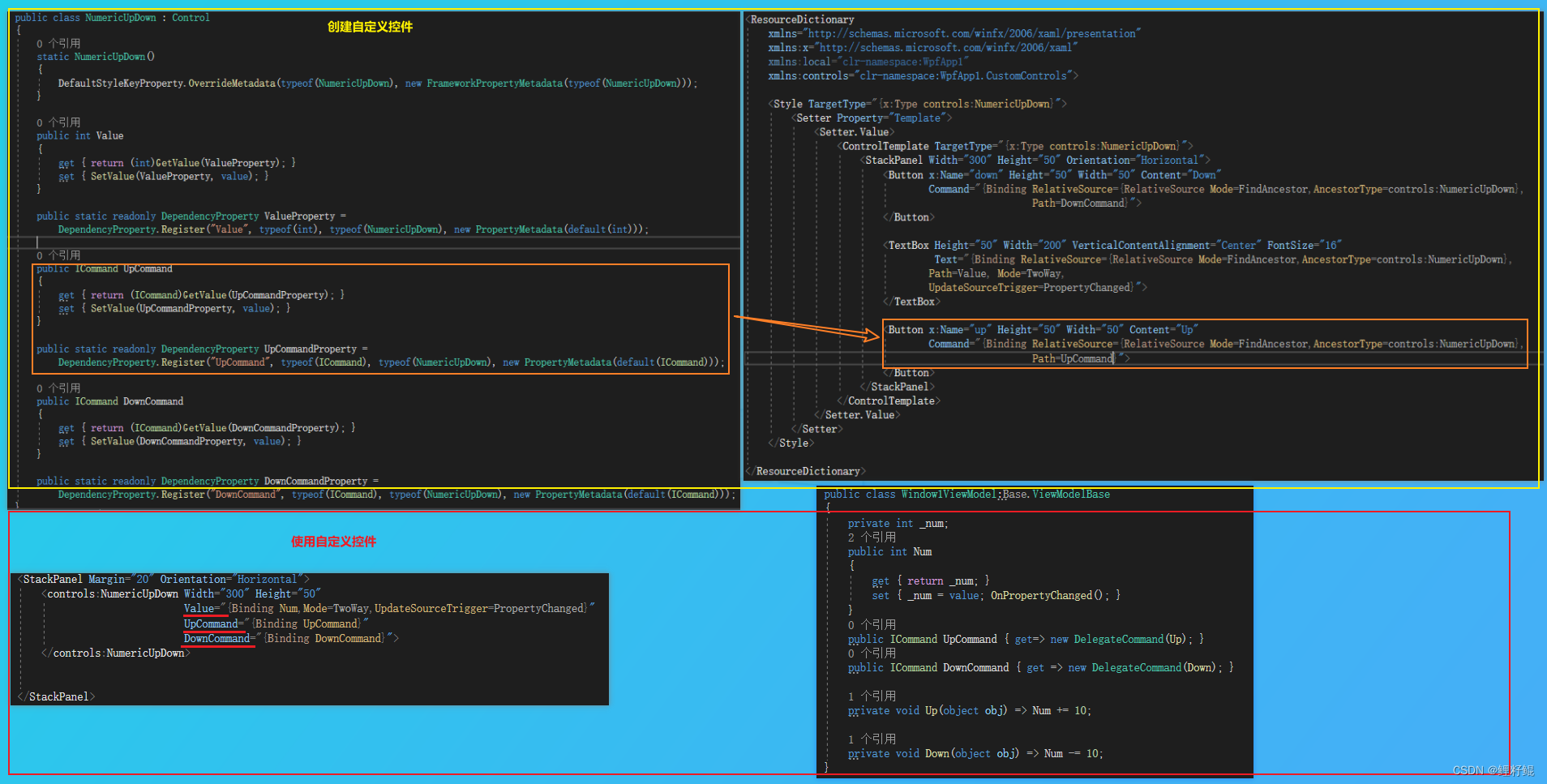Viewport: 1547px width, 784px height.
Task: Select the opening '<Setter.Value>' tag
Action: (855, 132)
